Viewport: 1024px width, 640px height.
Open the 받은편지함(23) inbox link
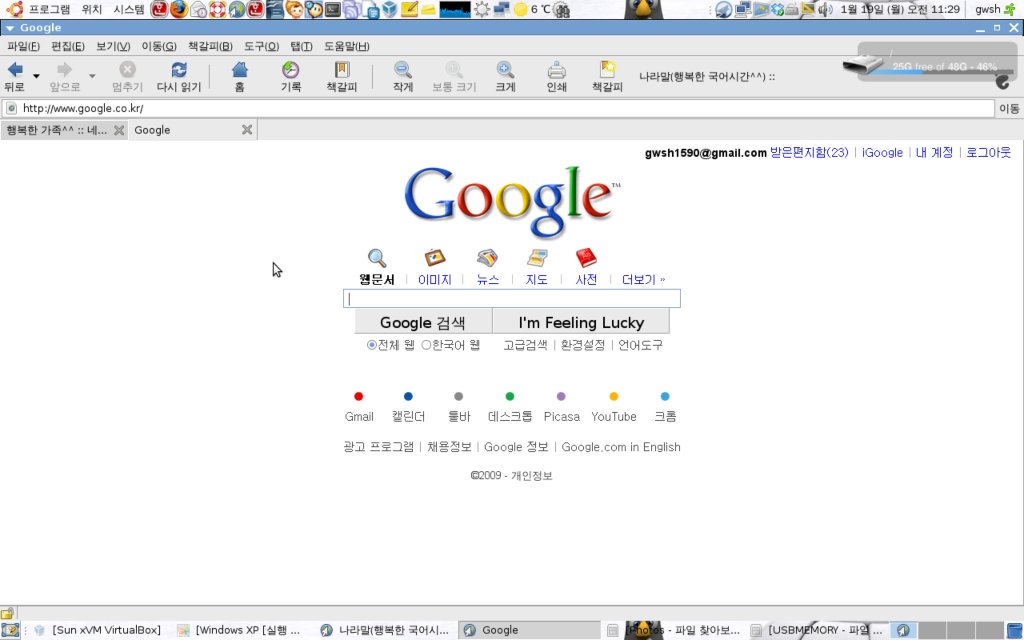point(809,153)
